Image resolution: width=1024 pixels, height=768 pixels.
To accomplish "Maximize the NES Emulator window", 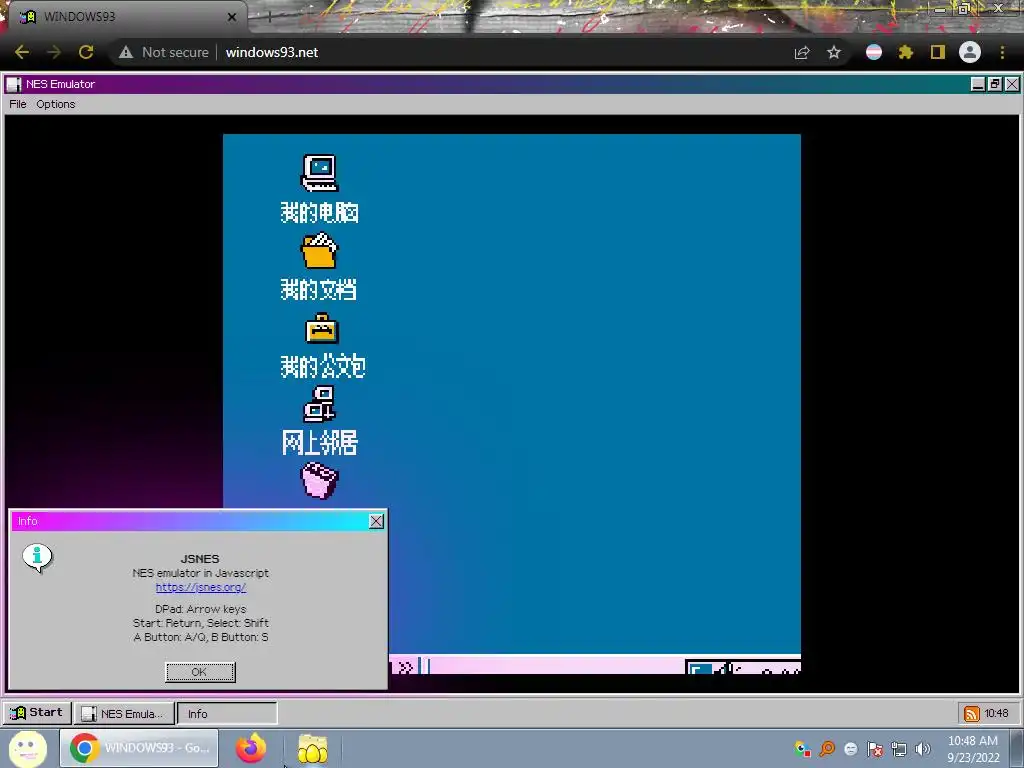I will click(995, 84).
